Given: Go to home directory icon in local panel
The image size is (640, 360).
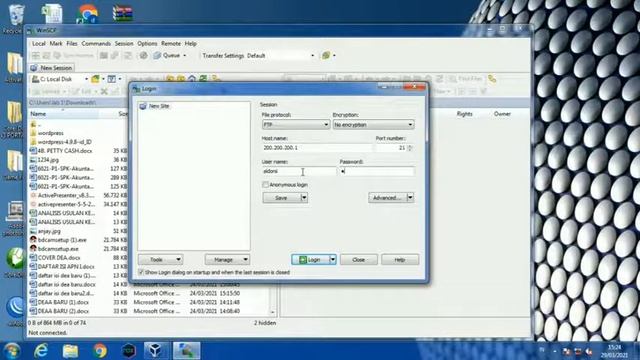Looking at the screenshot, I should coord(192,78).
